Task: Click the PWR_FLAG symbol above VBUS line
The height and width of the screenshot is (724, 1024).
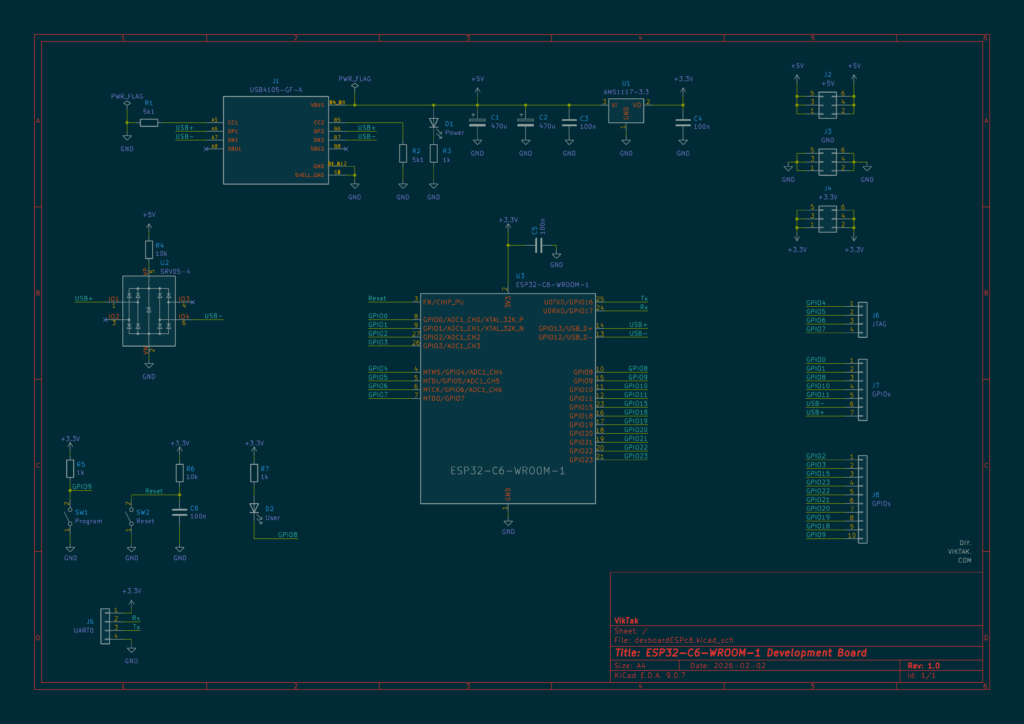Action: [x=355, y=83]
